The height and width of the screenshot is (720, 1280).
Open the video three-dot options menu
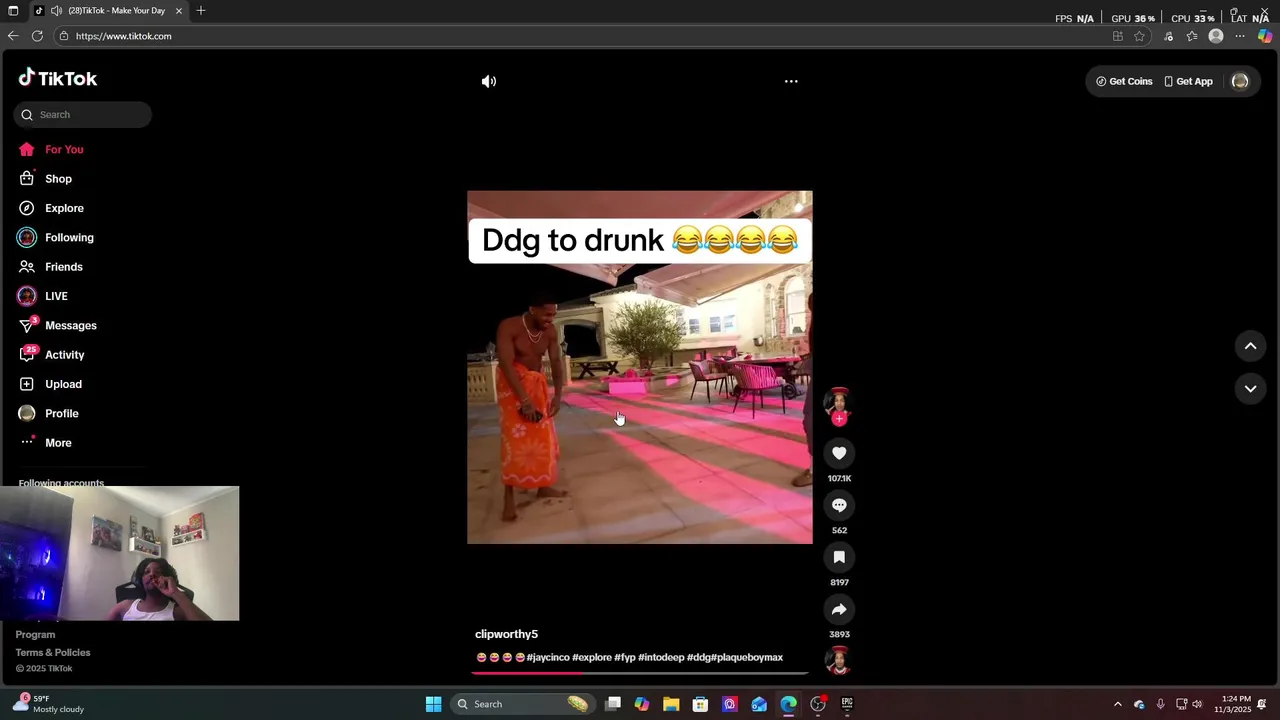tap(791, 82)
